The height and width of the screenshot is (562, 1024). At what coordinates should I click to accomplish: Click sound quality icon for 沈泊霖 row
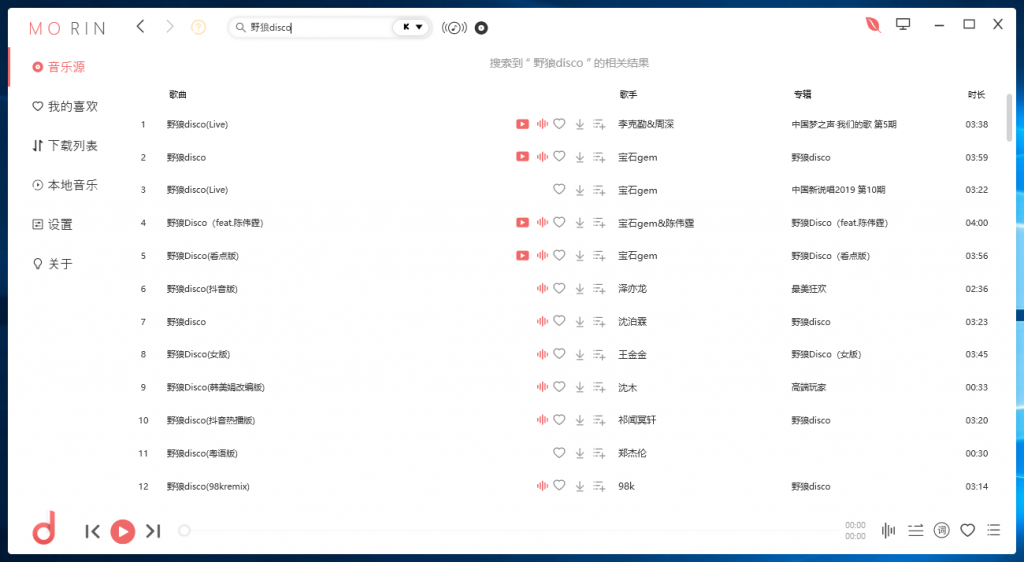click(542, 321)
